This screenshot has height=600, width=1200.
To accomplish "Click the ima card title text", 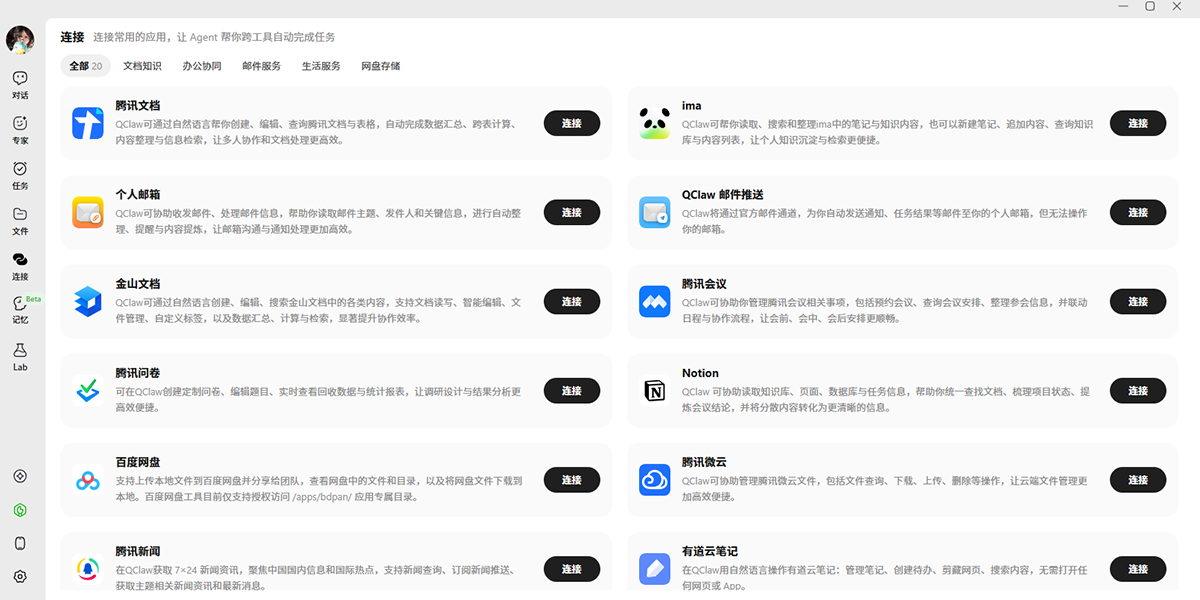I will pos(692,105).
